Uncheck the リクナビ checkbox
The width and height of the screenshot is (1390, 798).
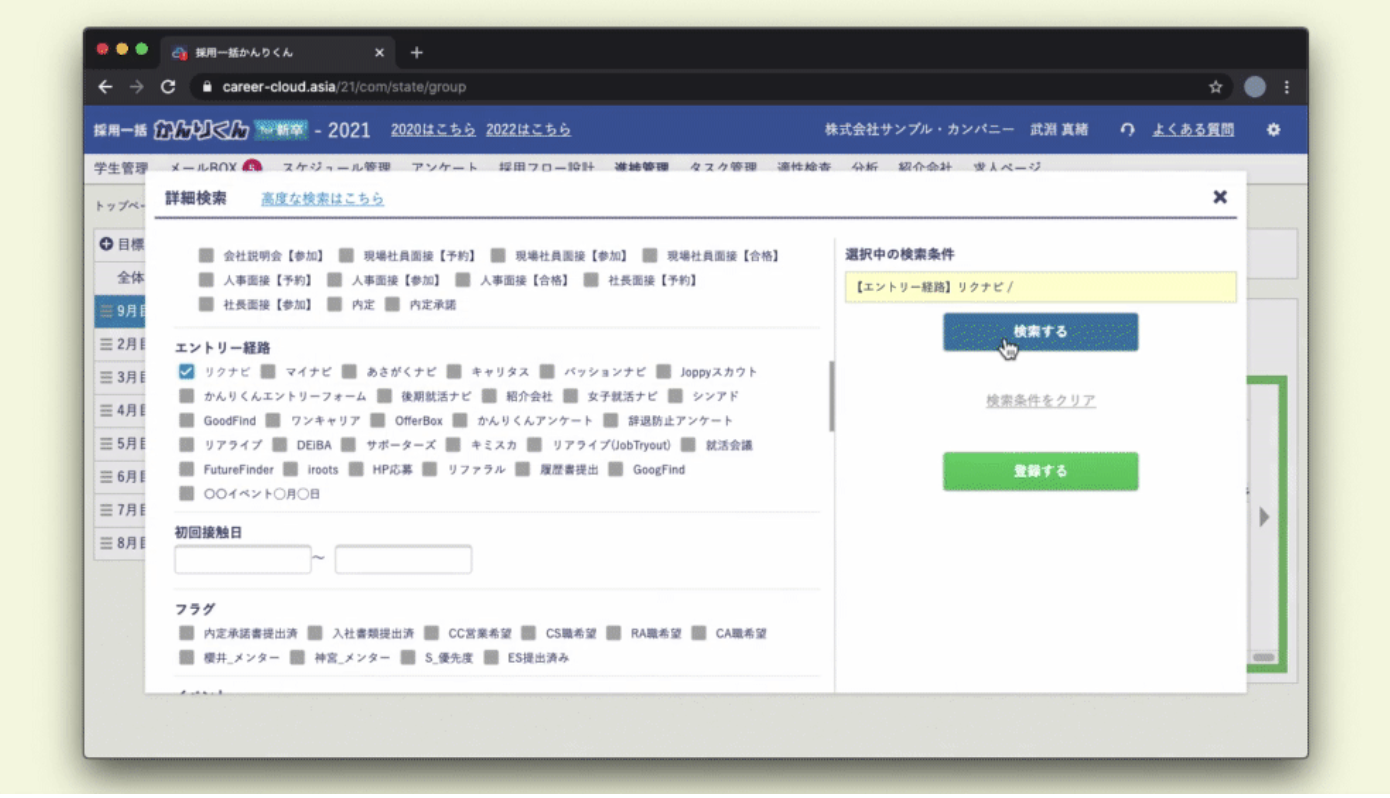point(186,372)
